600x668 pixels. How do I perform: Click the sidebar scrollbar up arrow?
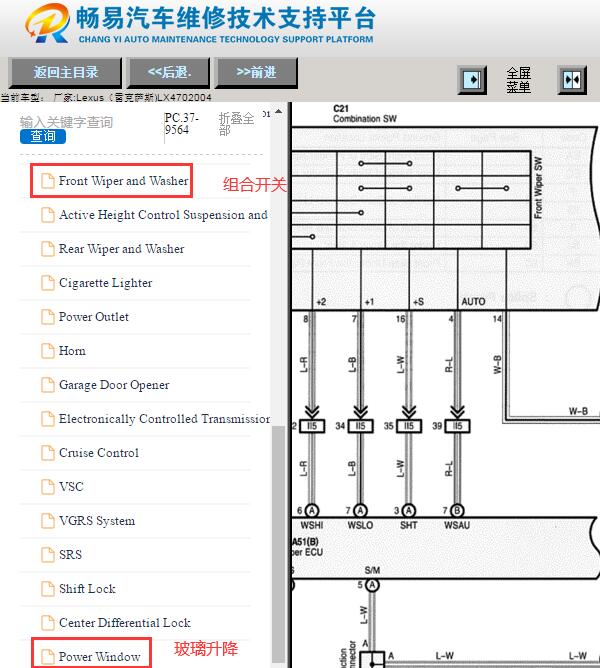tap(278, 112)
